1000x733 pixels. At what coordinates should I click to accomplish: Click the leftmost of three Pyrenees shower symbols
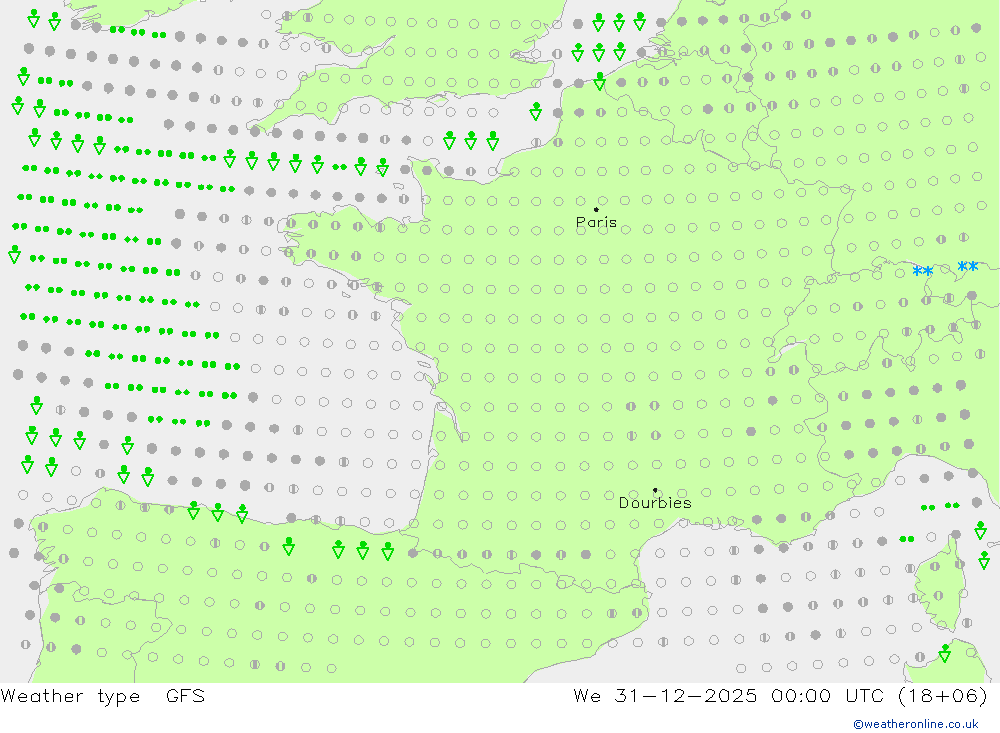pyautogui.click(x=339, y=550)
